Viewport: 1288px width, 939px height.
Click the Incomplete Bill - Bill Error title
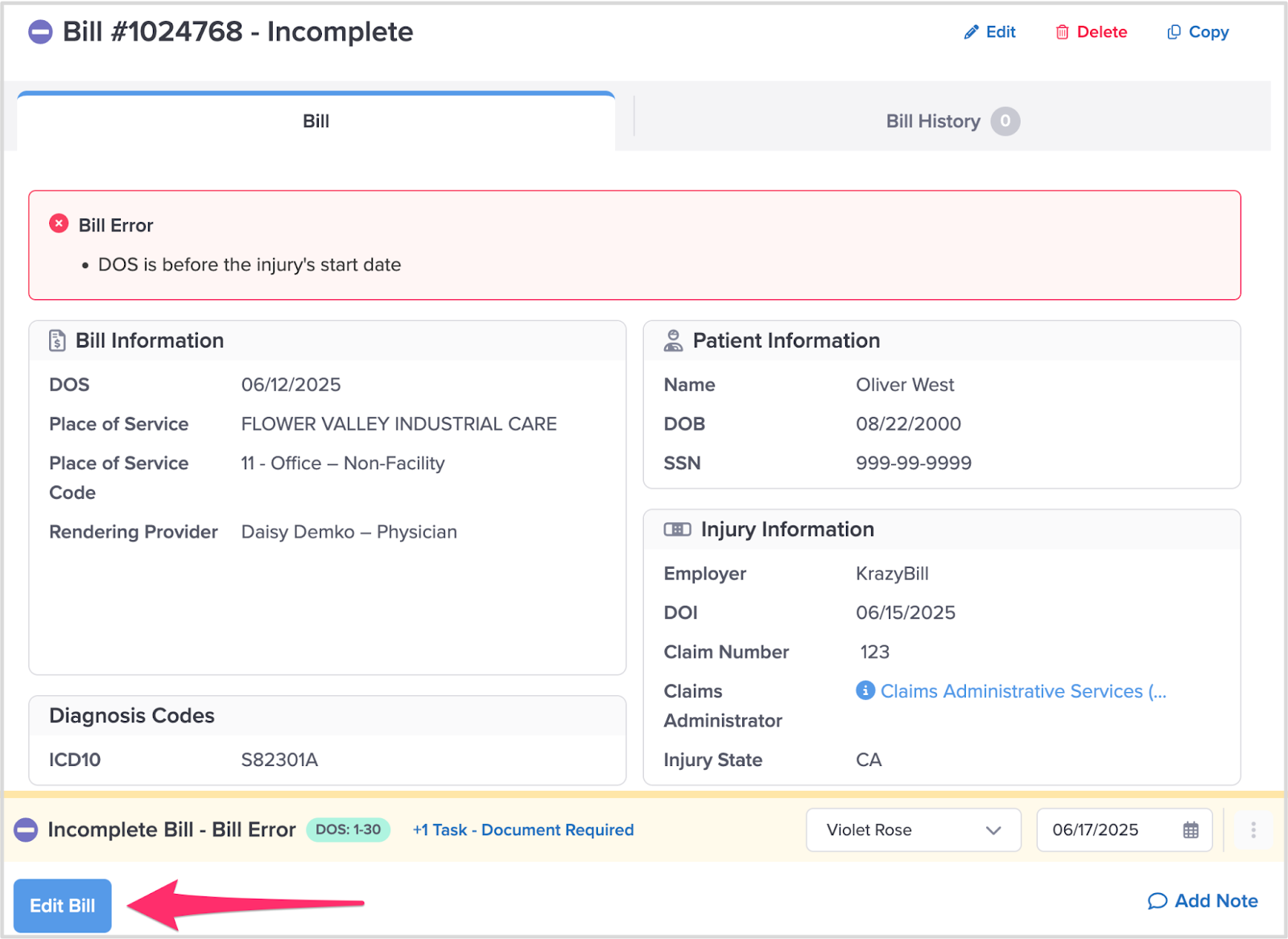171,830
